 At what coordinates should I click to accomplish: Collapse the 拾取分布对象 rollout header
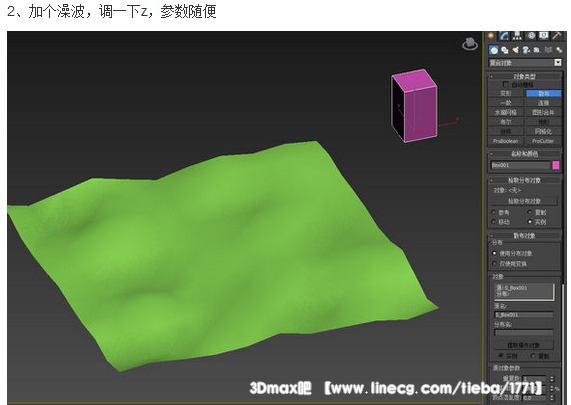pyautogui.click(x=525, y=180)
